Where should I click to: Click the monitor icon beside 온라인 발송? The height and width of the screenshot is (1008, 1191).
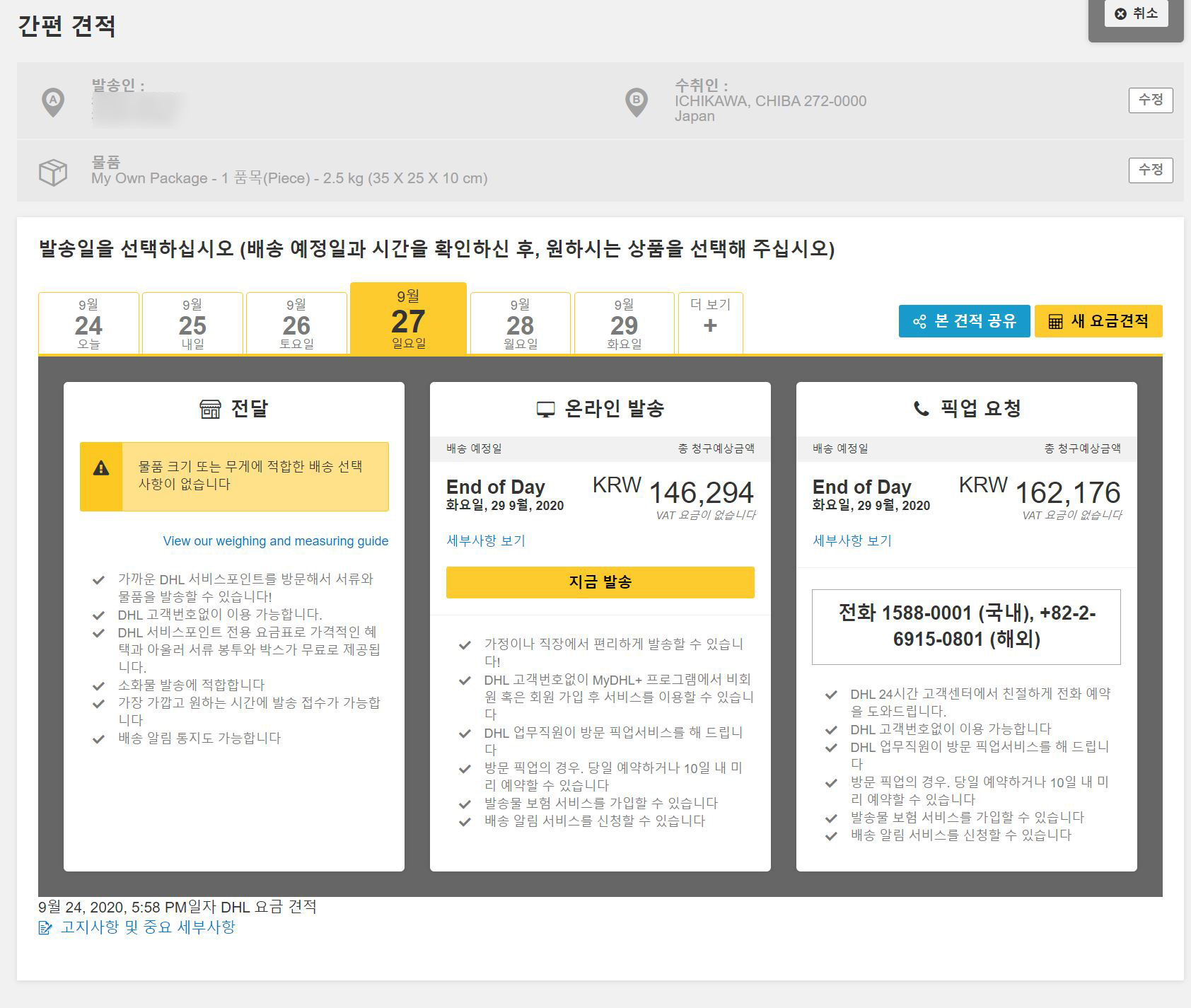click(x=546, y=410)
